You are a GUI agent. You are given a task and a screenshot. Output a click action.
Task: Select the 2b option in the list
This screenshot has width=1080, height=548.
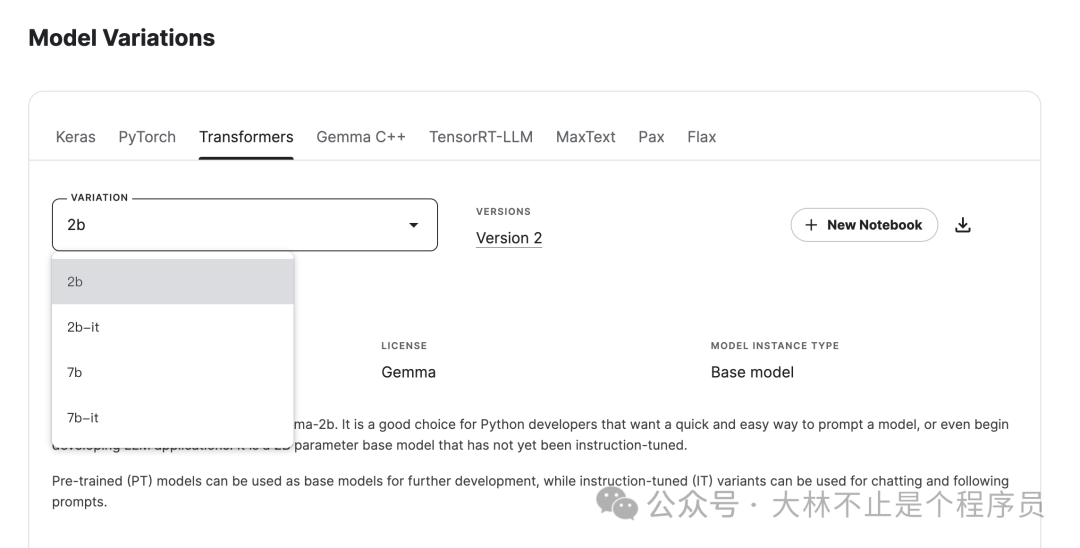pyautogui.click(x=173, y=282)
